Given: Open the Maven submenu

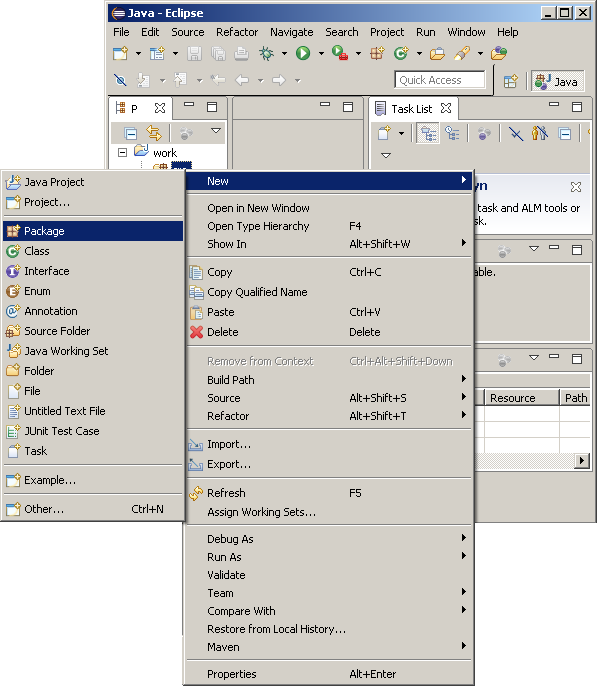Looking at the screenshot, I should 330,647.
